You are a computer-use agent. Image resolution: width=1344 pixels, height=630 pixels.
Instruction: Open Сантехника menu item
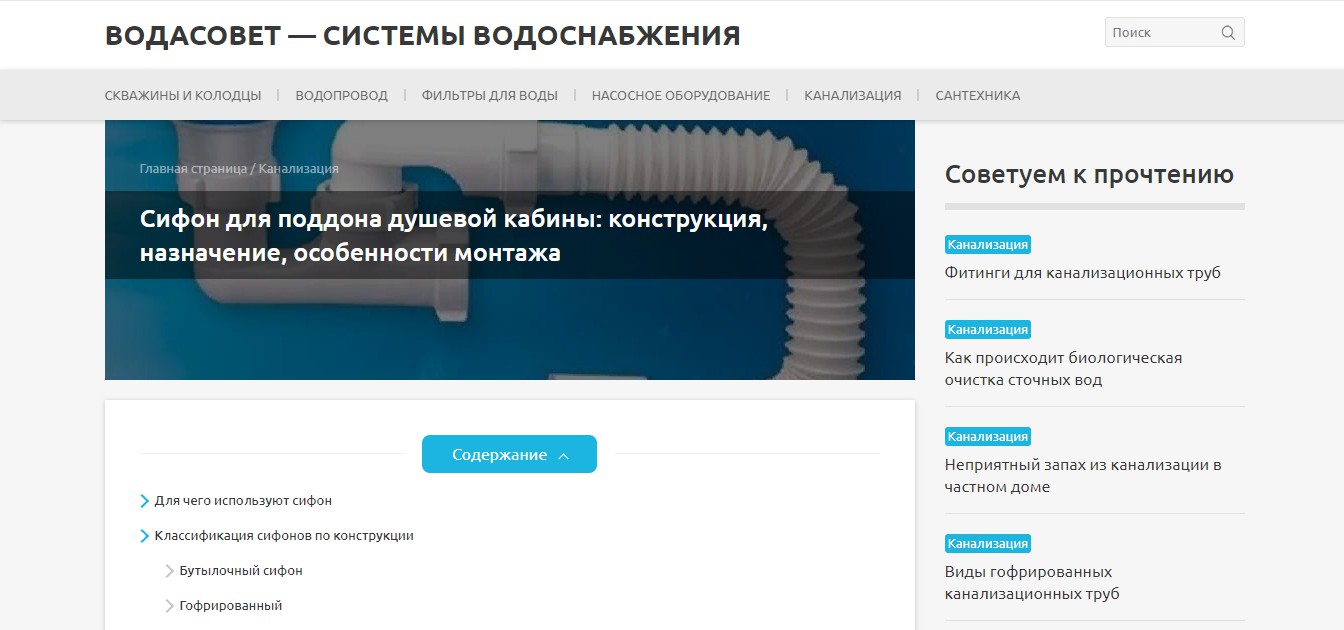coord(977,95)
